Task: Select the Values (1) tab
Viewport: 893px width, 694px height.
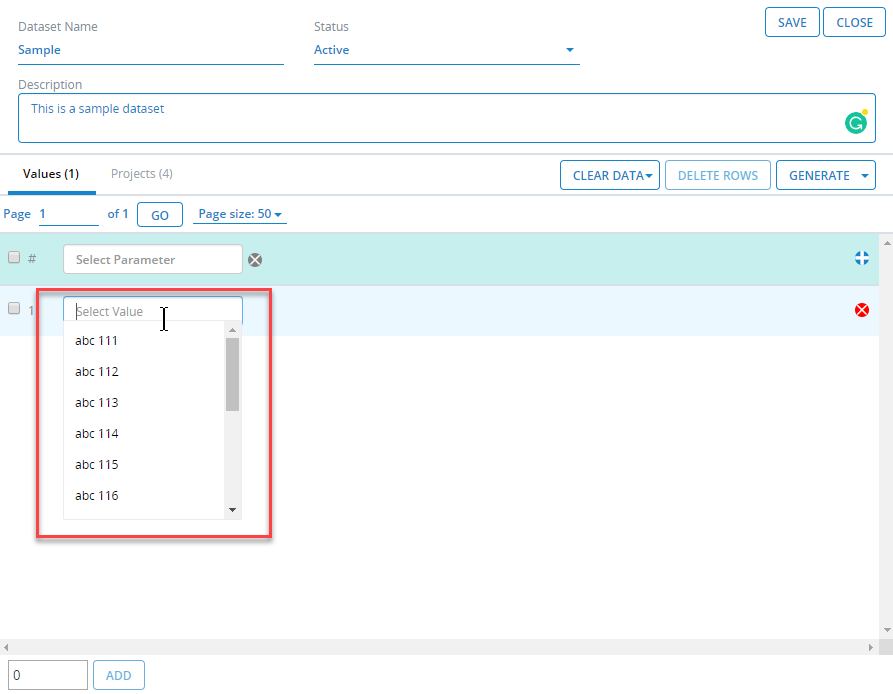Action: (x=51, y=174)
